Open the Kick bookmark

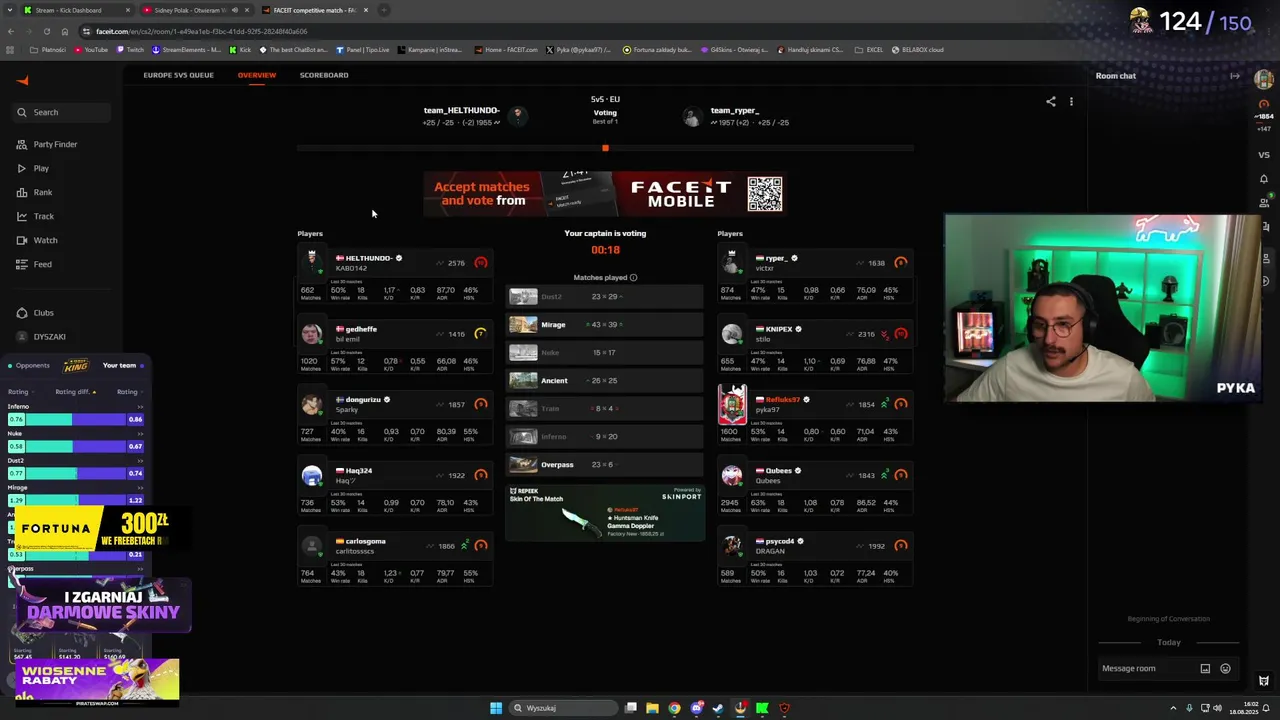pos(240,50)
